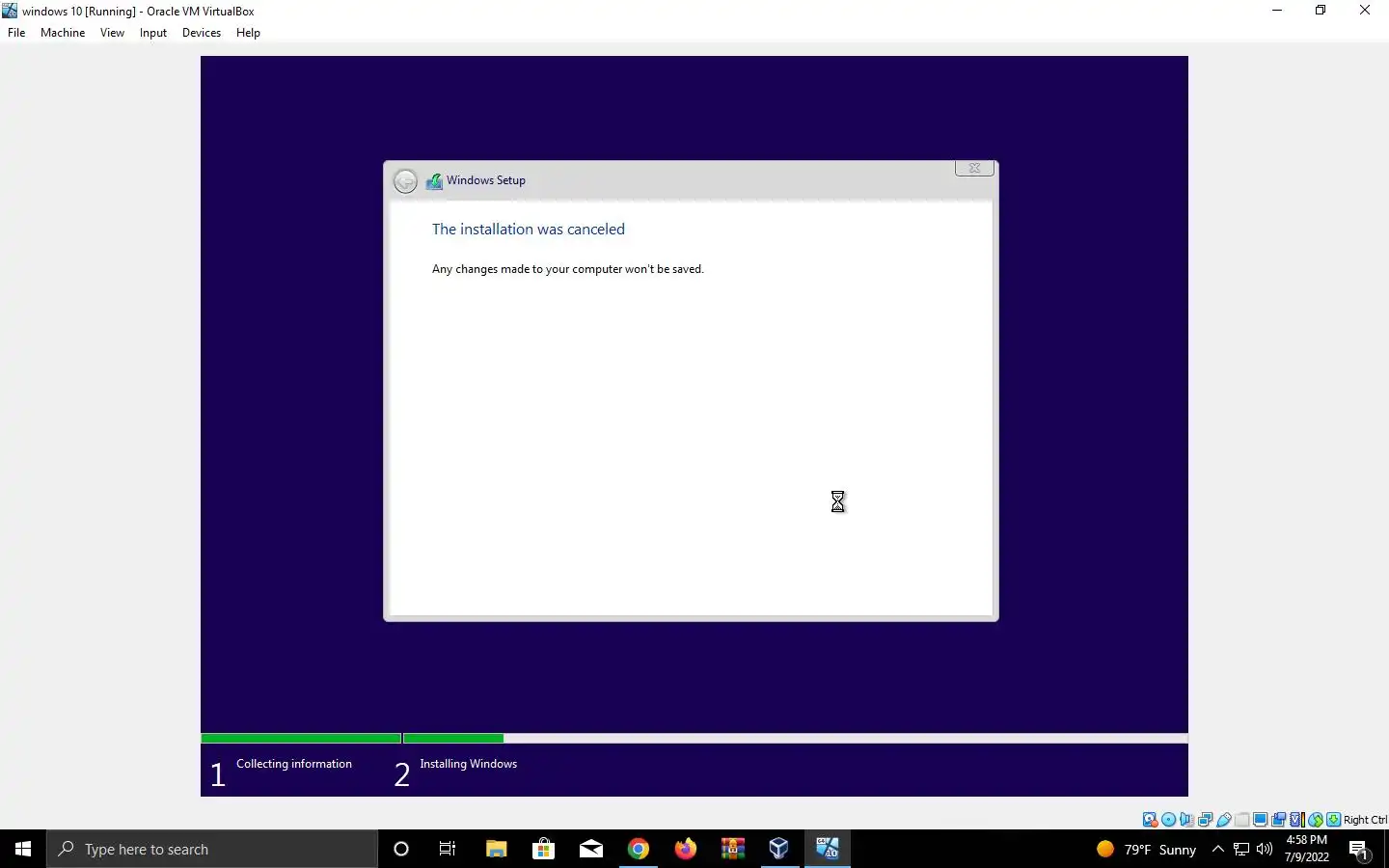Open the Help menu
Screen dimensions: 1389x868
click(x=248, y=33)
